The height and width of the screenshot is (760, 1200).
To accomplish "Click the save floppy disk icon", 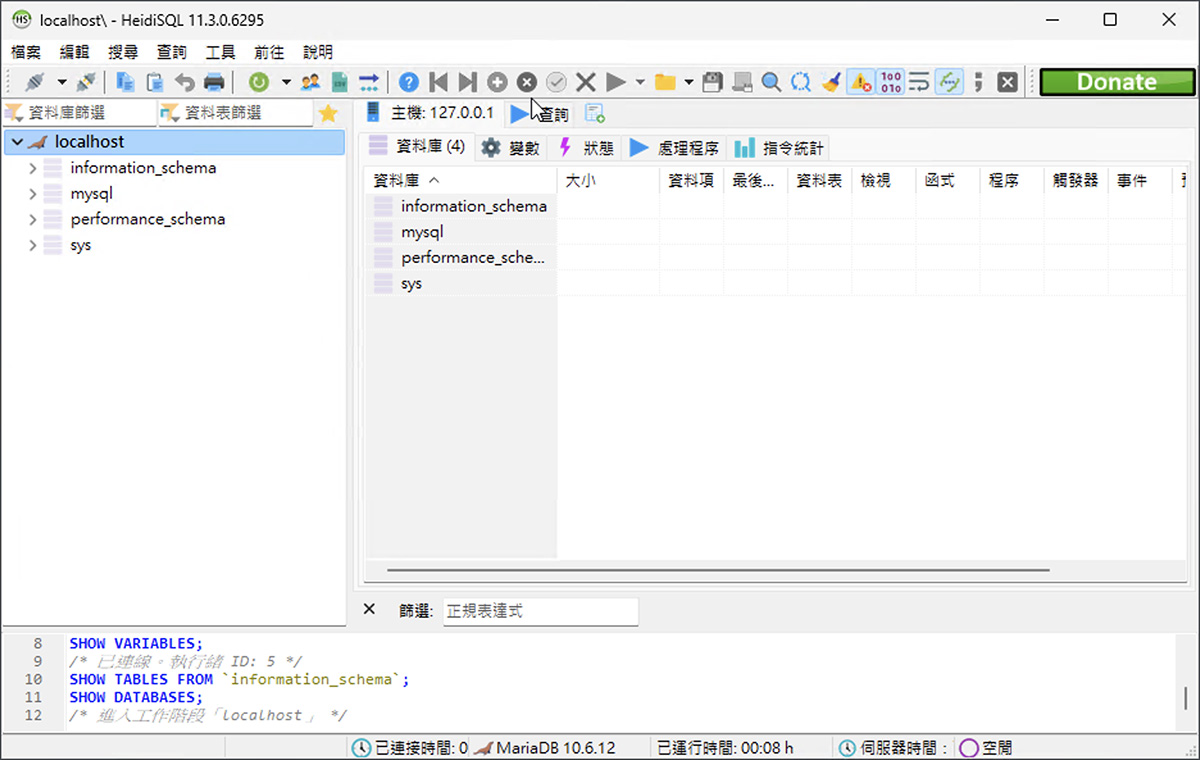I will (x=712, y=82).
